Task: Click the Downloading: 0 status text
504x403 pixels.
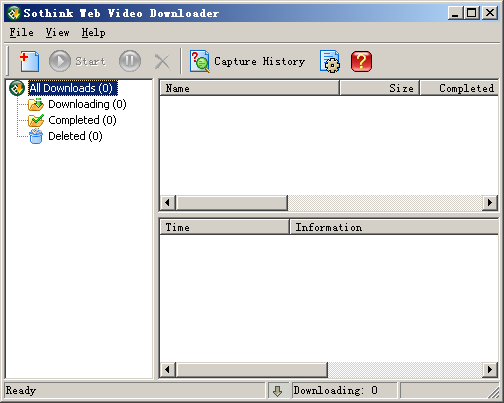Action: click(x=336, y=391)
